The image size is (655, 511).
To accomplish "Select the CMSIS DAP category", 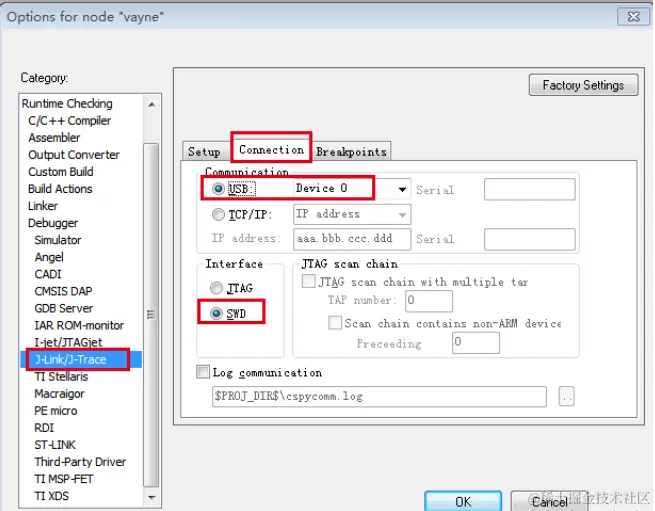I will (63, 291).
